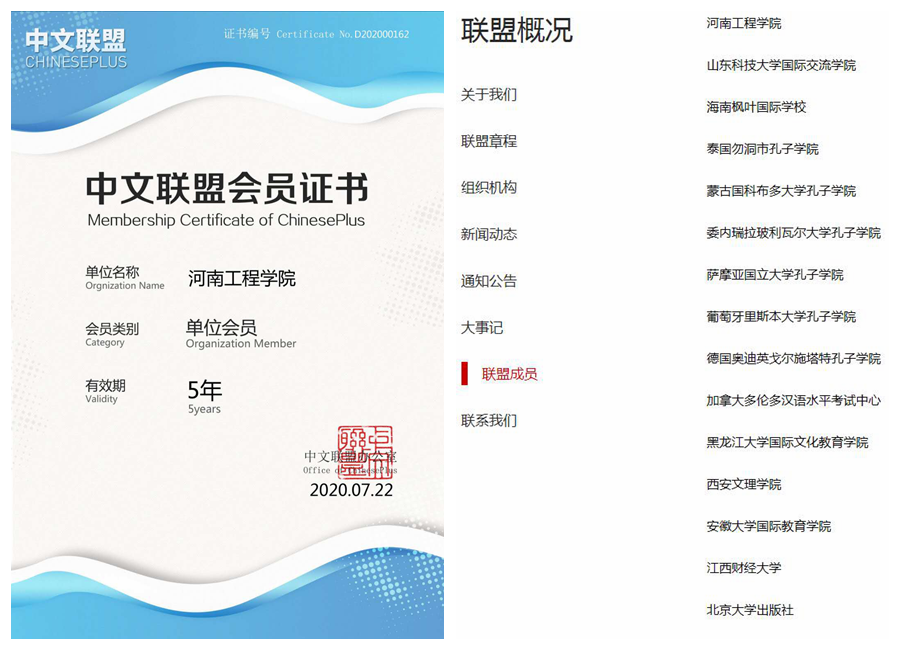The image size is (900, 650).
Task: Open 西安文理学院 member link
Action: pos(744,485)
